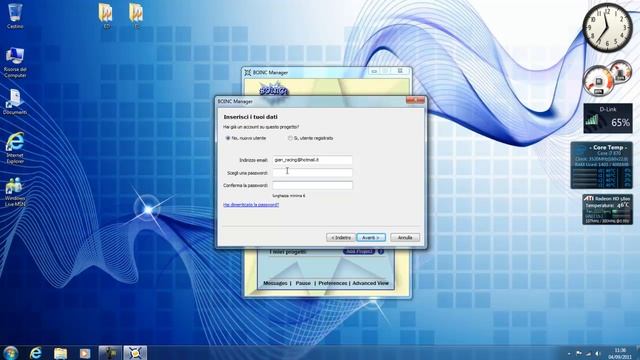This screenshot has height=360, width=640.
Task: Click the help question-mark icon beside Add Project
Action: 380,251
